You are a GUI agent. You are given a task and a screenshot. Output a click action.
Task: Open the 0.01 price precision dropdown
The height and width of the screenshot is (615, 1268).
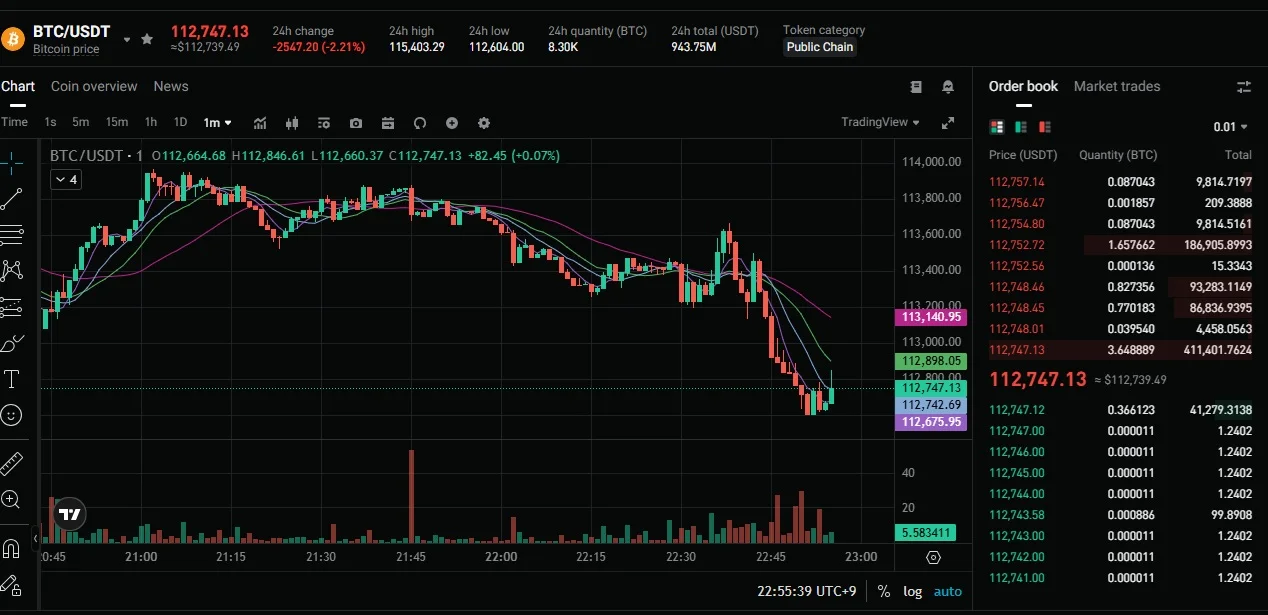pos(1231,127)
